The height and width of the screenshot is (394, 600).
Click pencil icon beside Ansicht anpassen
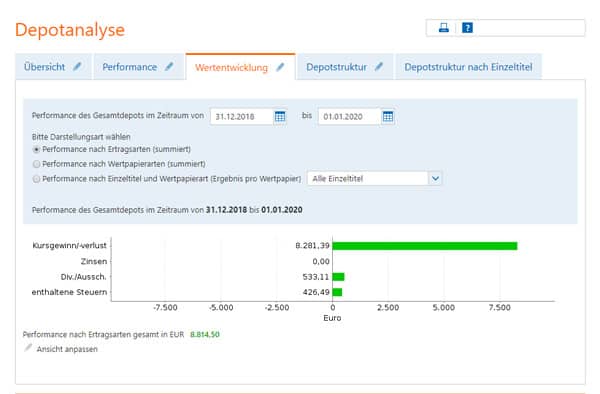pyautogui.click(x=28, y=348)
